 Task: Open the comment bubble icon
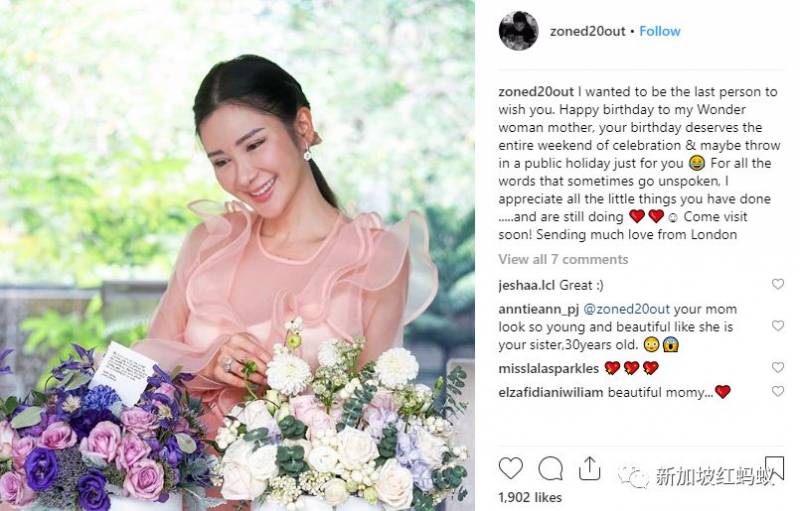(551, 468)
